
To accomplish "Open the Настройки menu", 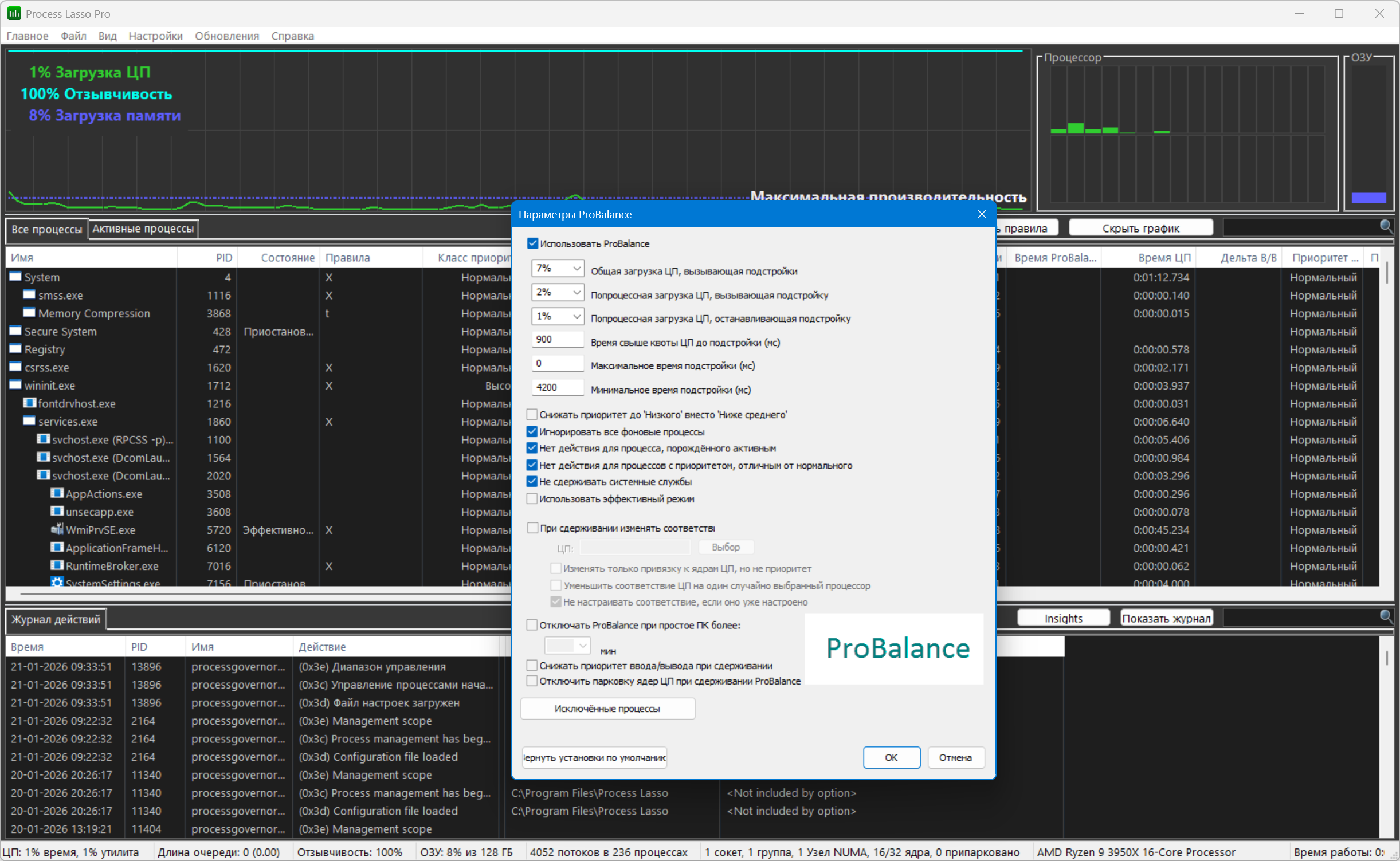I will (x=155, y=36).
